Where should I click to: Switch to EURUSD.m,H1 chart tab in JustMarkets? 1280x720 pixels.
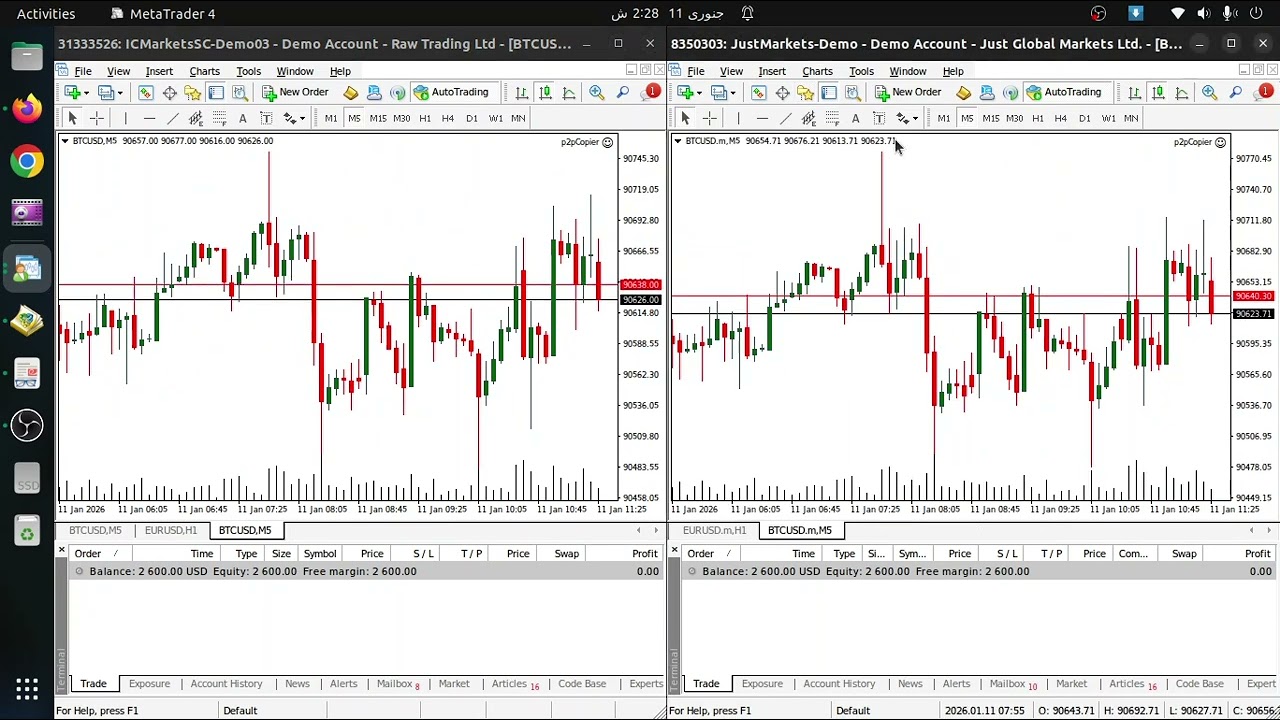[x=714, y=530]
